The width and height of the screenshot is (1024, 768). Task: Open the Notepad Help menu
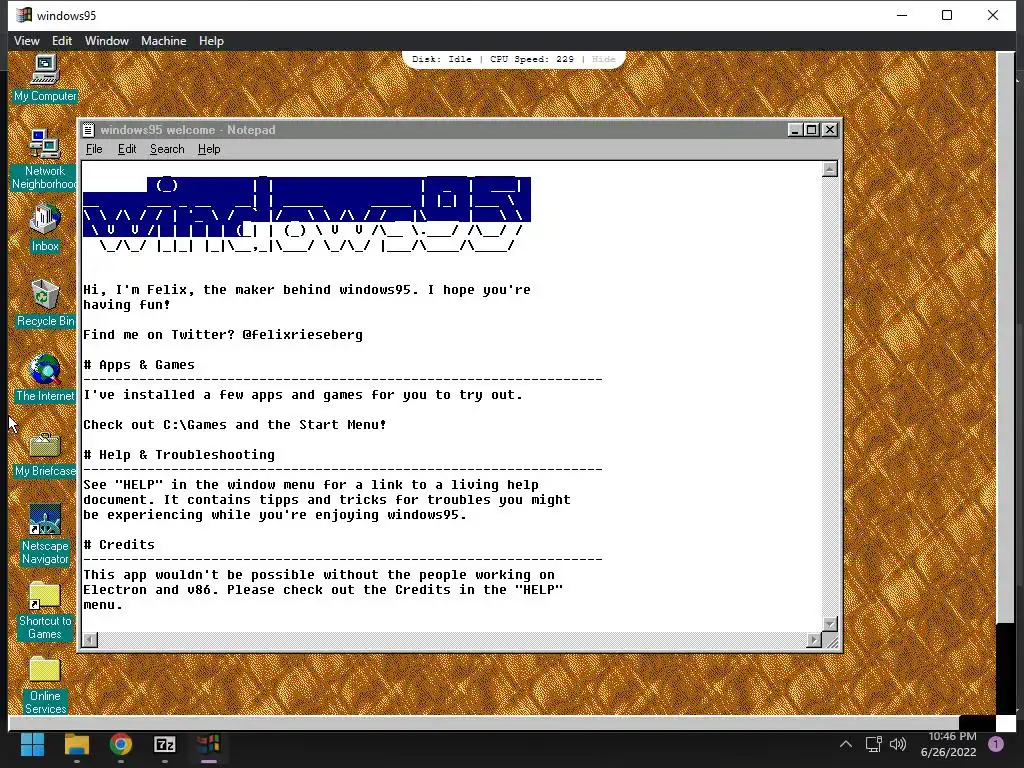209,149
